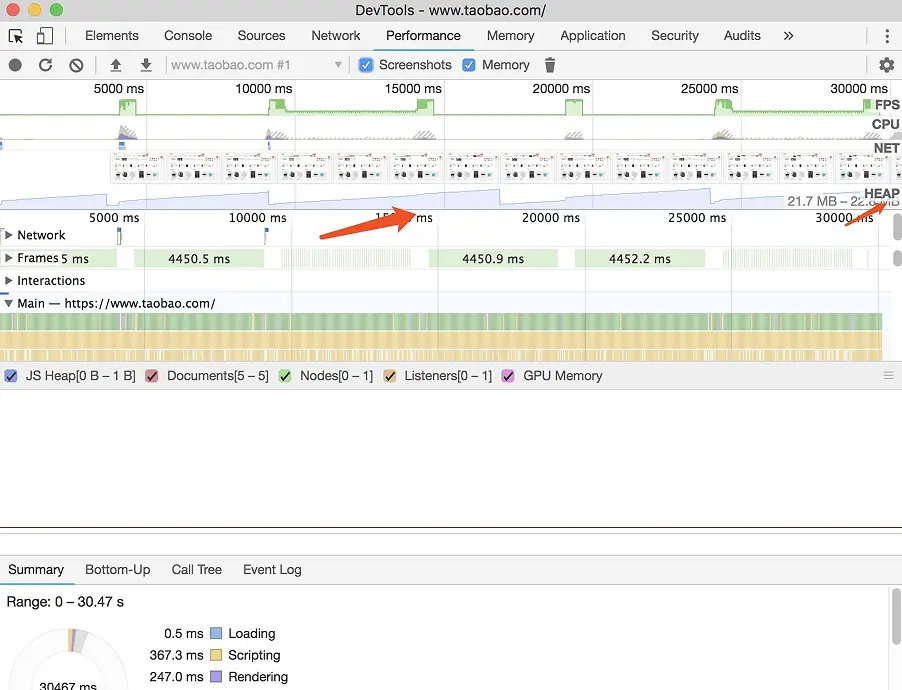Switch to the Elements tab
902x690 pixels.
coord(112,36)
